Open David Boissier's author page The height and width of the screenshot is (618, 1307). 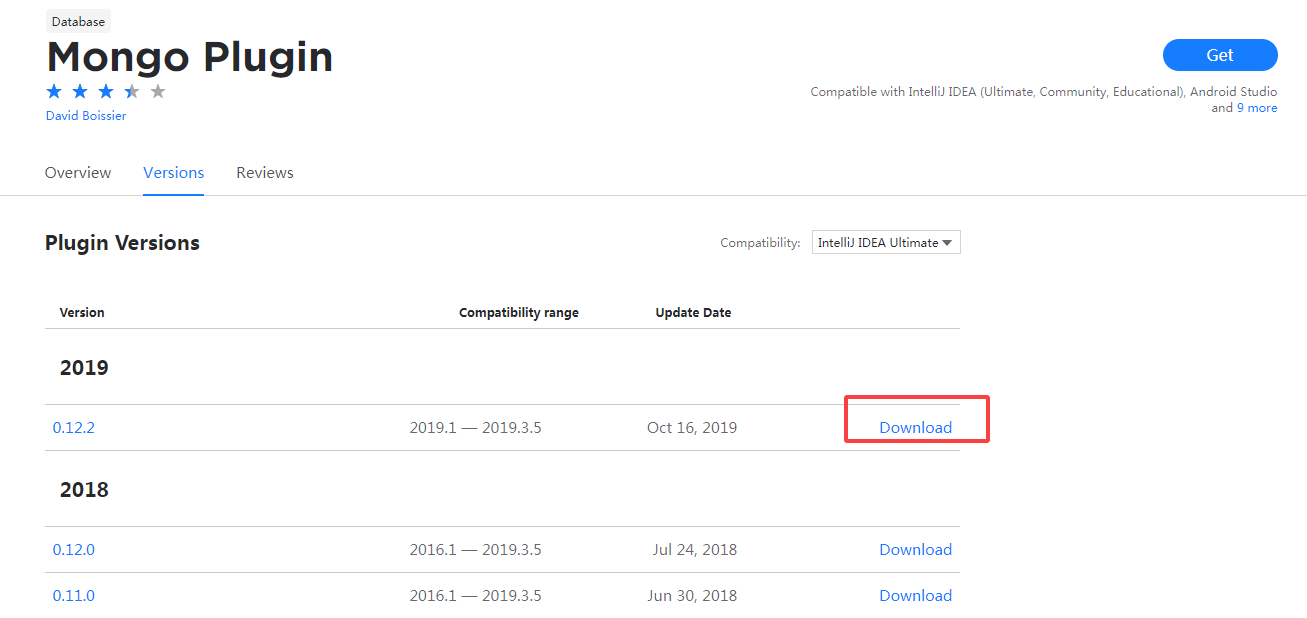(x=86, y=115)
